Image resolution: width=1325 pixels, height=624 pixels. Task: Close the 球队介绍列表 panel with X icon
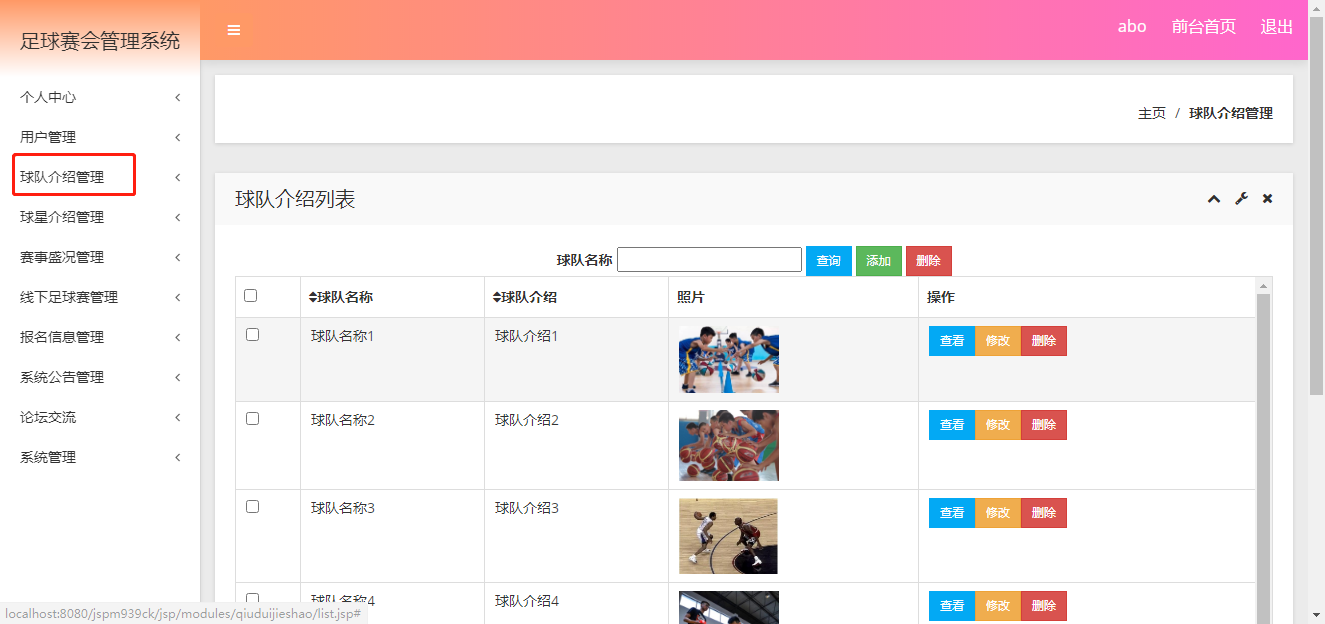(1267, 199)
